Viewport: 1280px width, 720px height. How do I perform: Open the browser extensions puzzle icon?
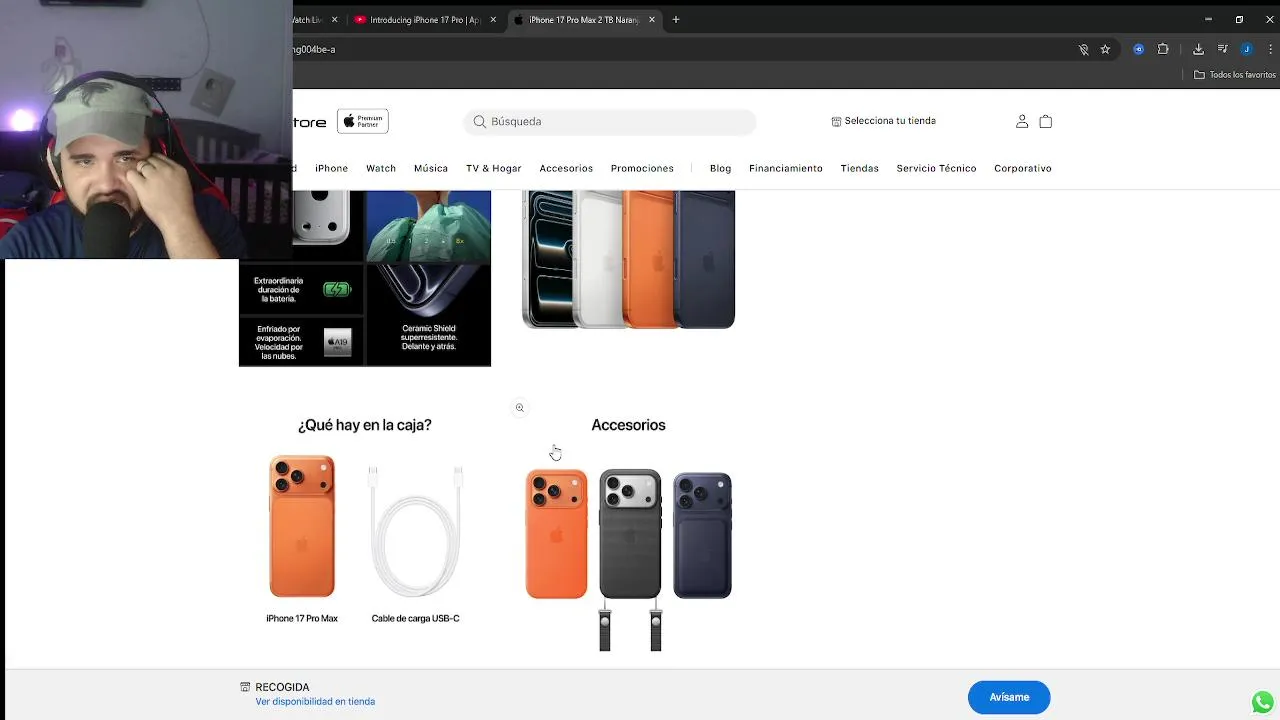click(1163, 49)
